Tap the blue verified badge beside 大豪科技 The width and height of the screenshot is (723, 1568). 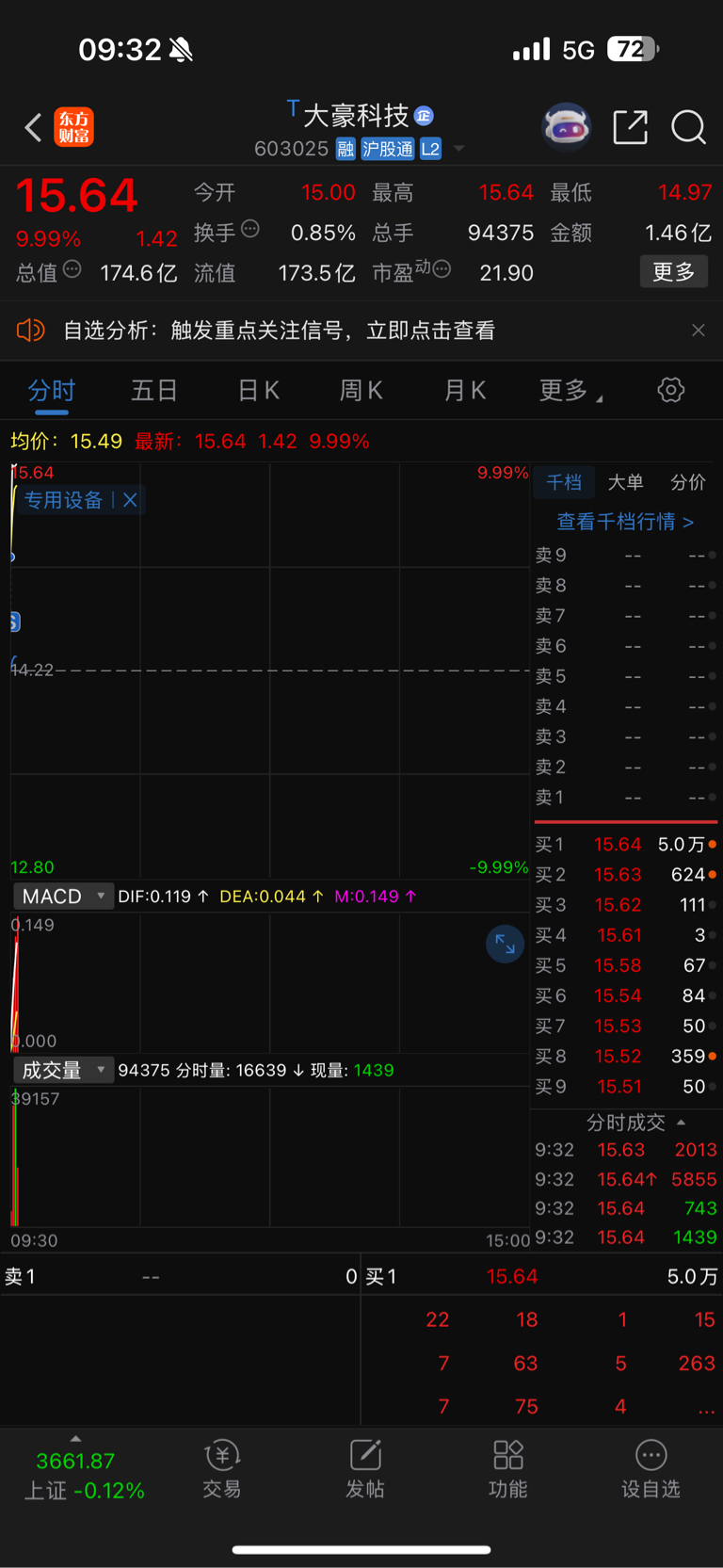tap(424, 116)
